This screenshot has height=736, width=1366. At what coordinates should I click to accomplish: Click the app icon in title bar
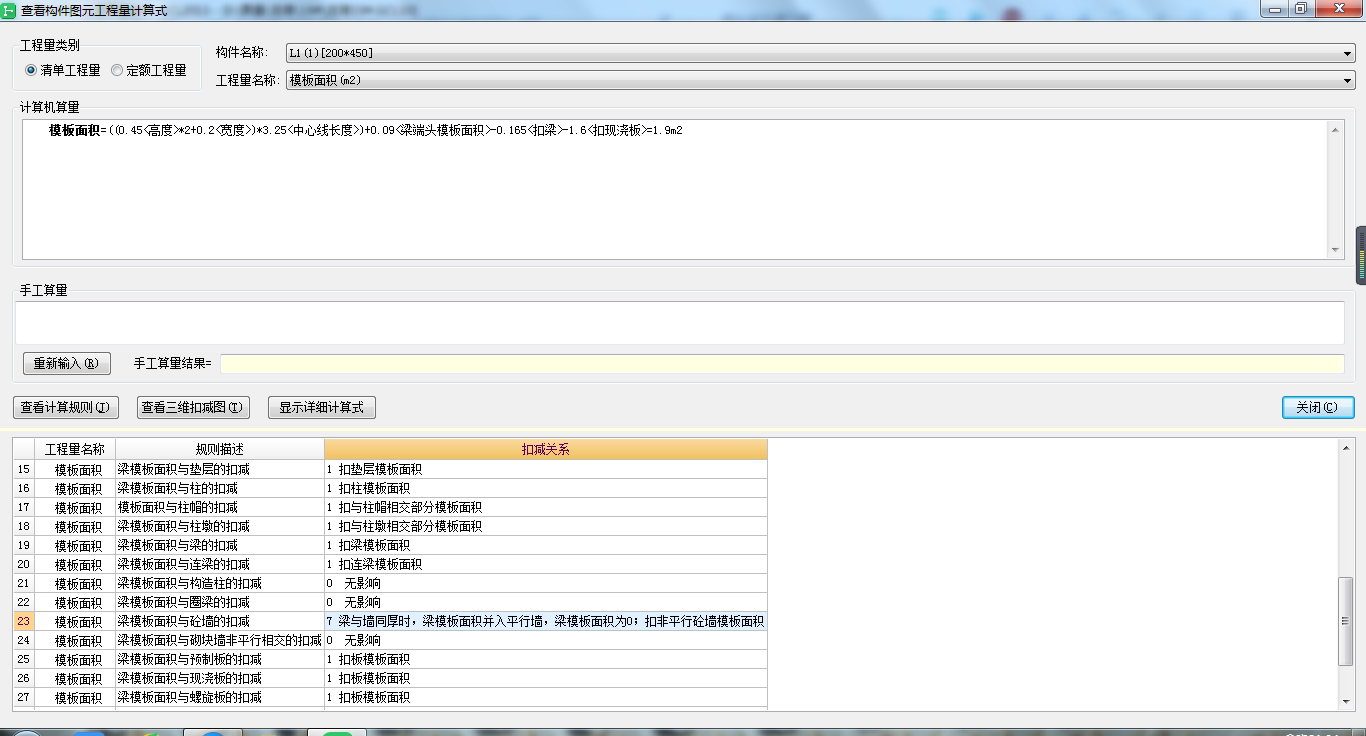coord(9,9)
